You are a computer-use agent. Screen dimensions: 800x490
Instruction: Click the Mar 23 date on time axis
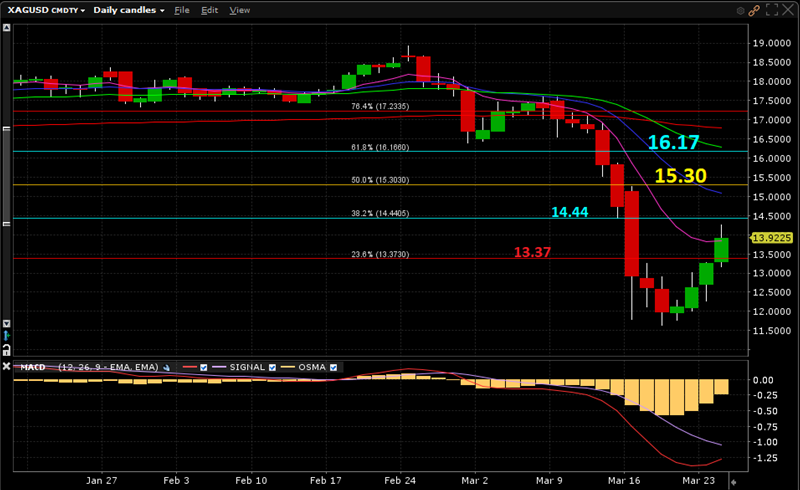pos(698,480)
